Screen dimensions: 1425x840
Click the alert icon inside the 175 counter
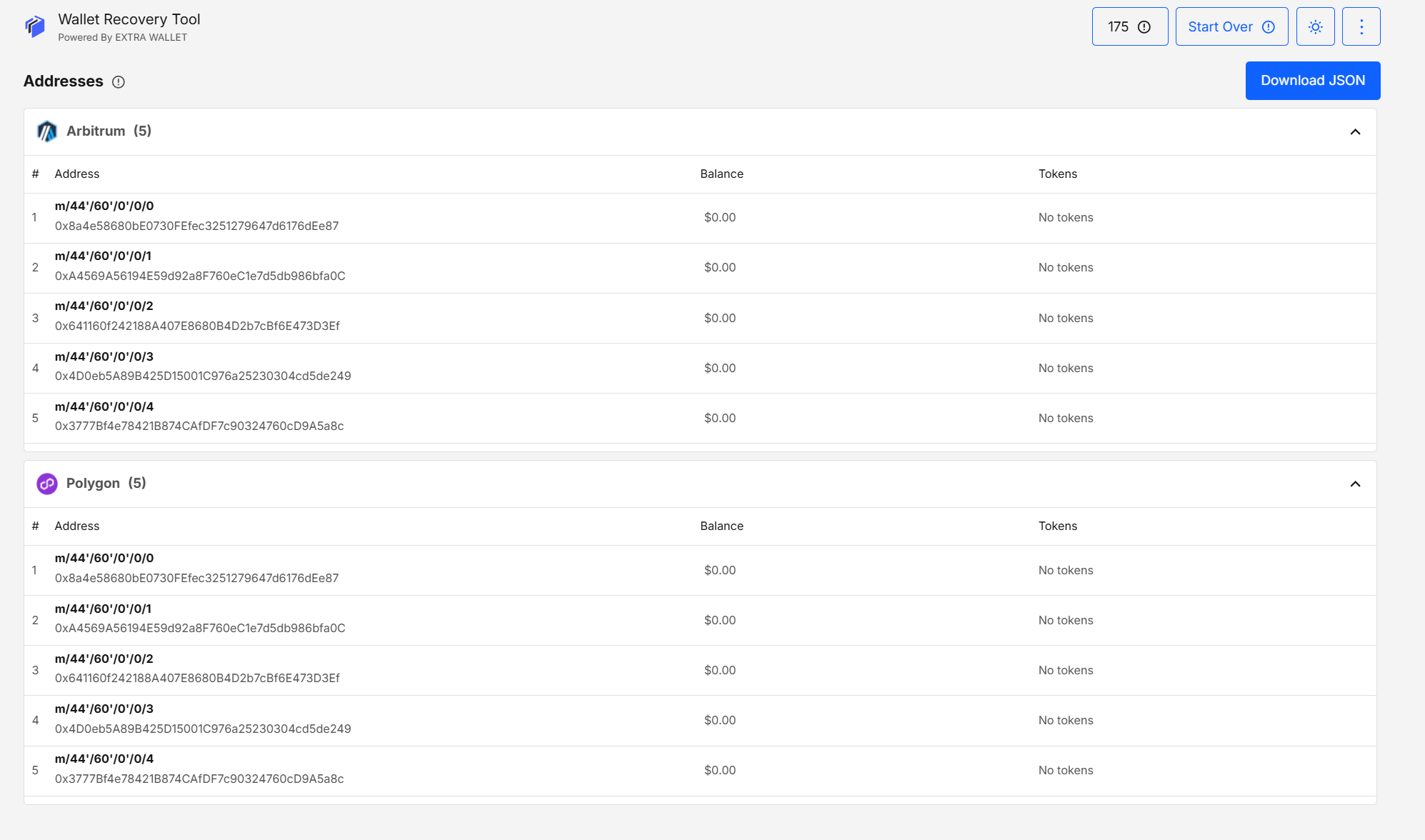[x=1144, y=26]
